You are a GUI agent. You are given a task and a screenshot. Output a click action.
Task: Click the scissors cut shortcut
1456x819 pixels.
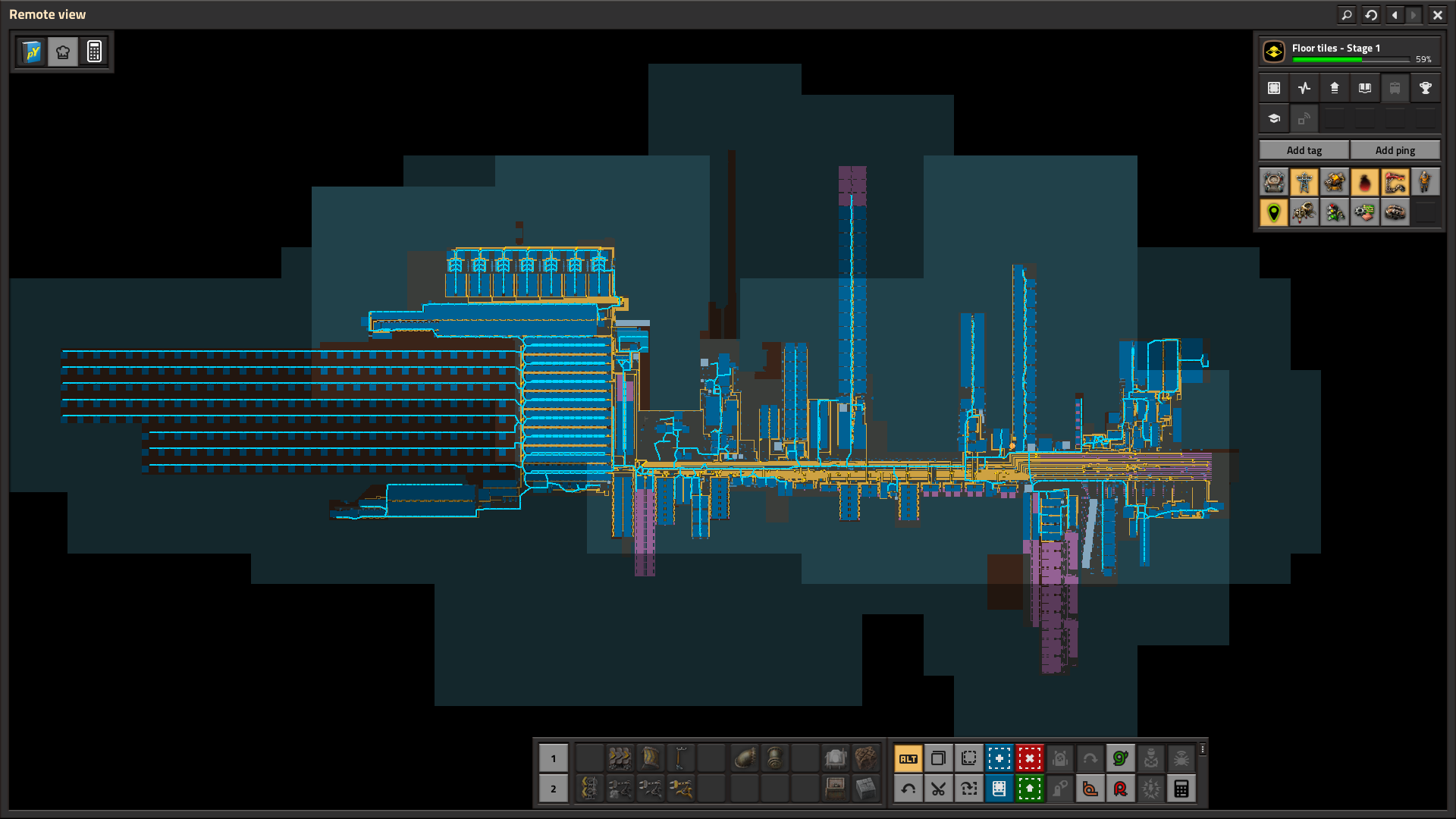(x=939, y=789)
